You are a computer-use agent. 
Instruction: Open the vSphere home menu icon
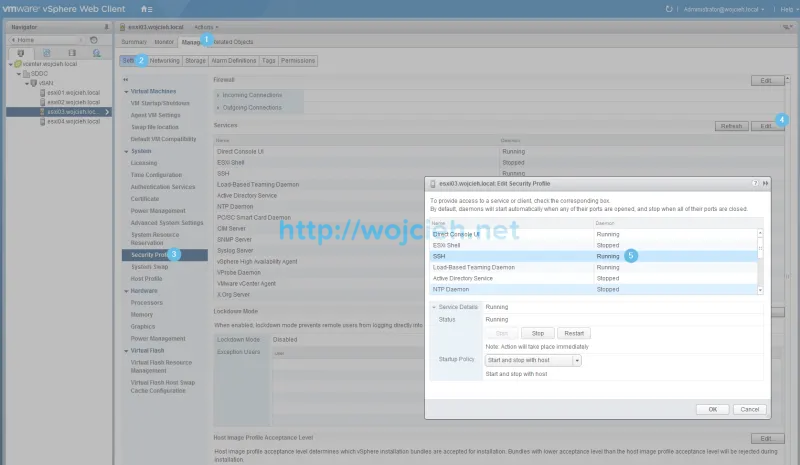pos(146,9)
